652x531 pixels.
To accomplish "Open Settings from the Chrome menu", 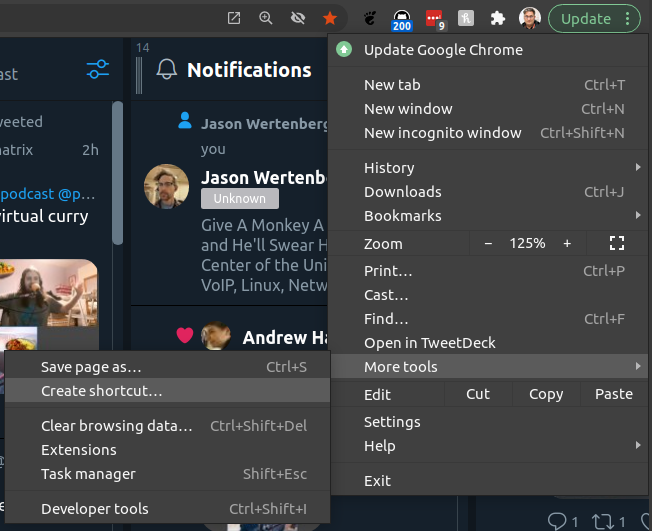I will pyautogui.click(x=488, y=422).
